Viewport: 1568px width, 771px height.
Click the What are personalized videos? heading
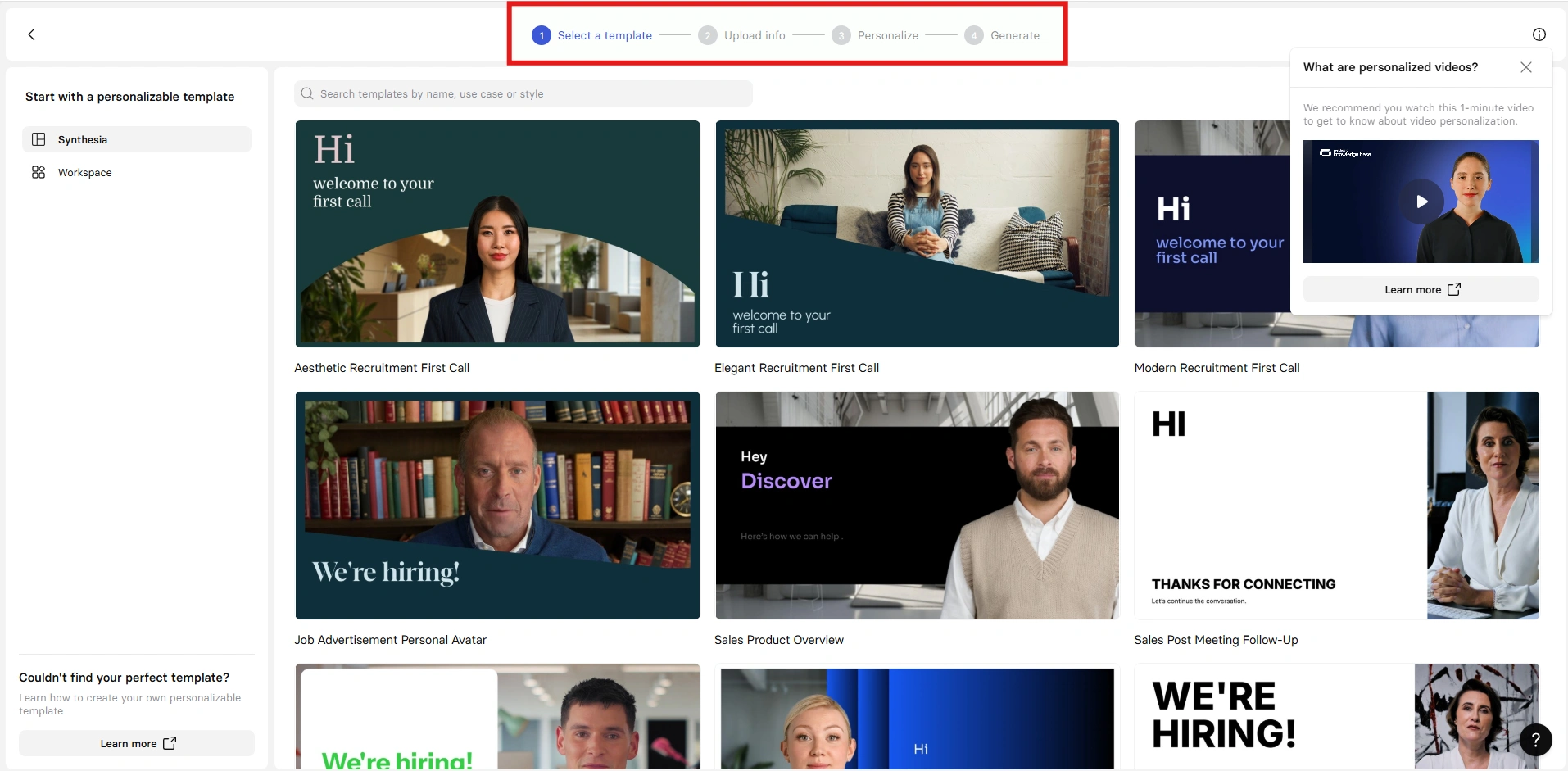[1390, 67]
